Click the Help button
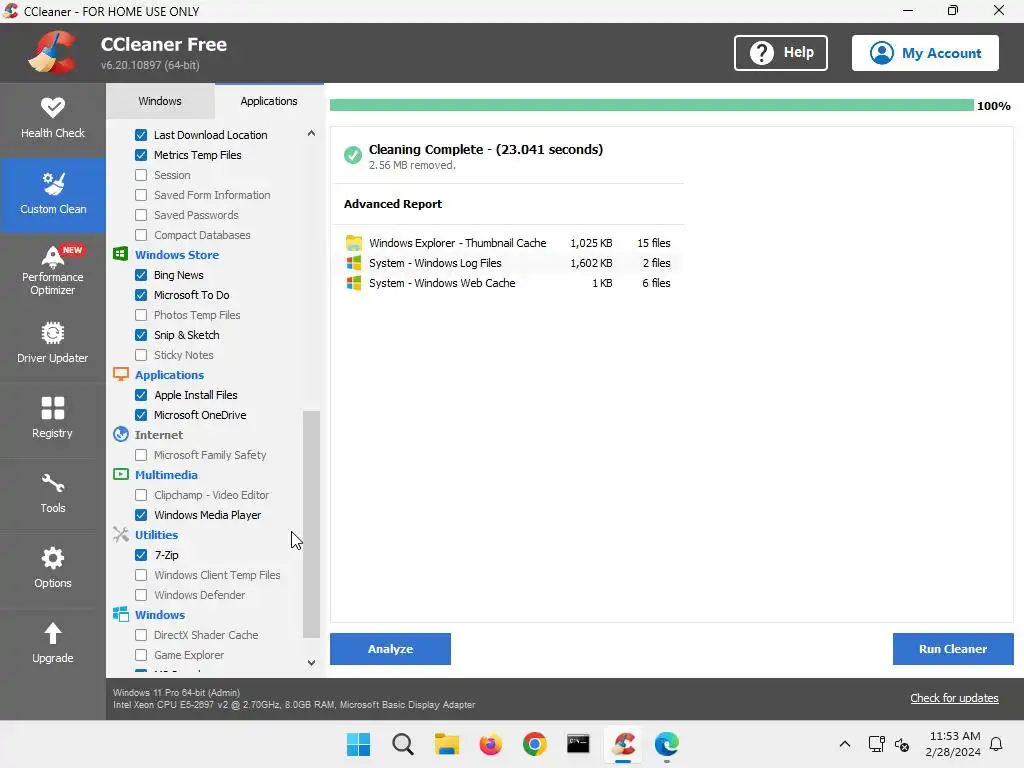Image resolution: width=1024 pixels, height=768 pixels. click(781, 53)
